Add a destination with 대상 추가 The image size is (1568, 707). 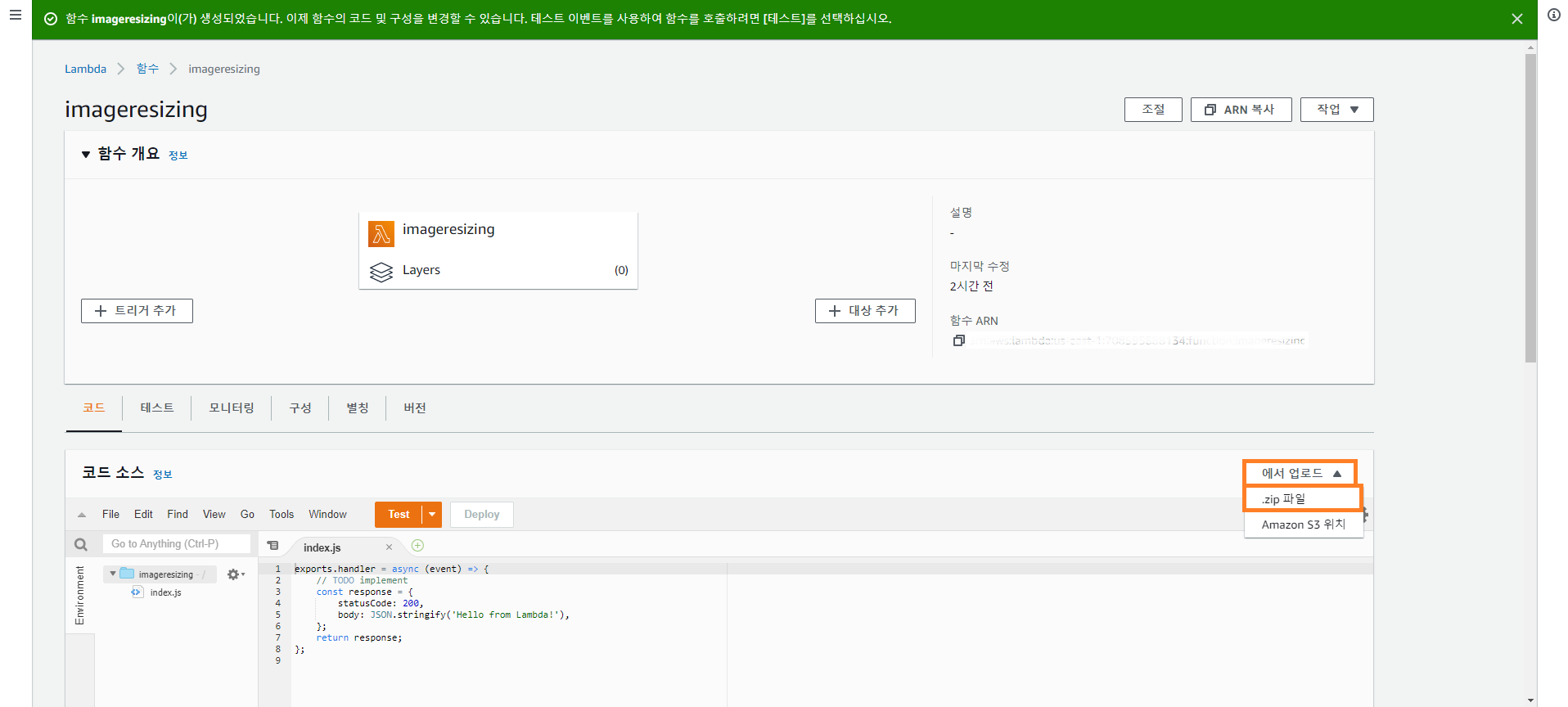pos(865,311)
